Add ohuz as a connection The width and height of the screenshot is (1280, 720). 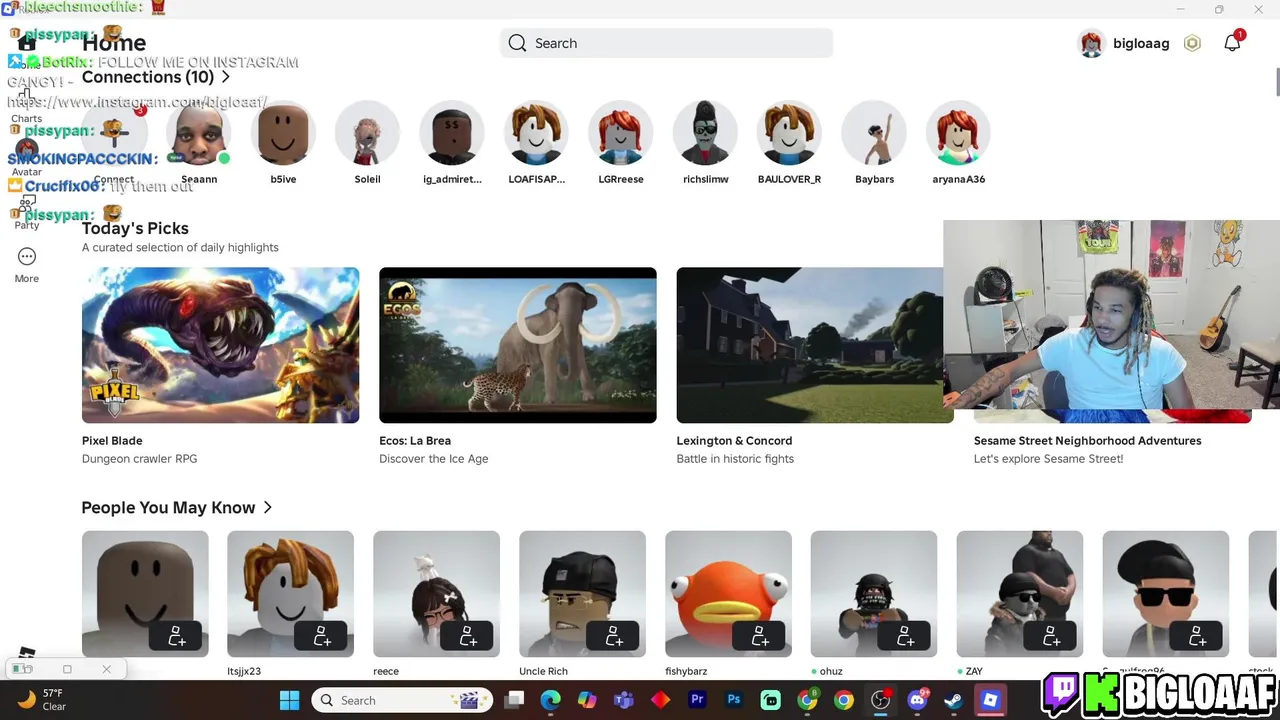pos(905,636)
